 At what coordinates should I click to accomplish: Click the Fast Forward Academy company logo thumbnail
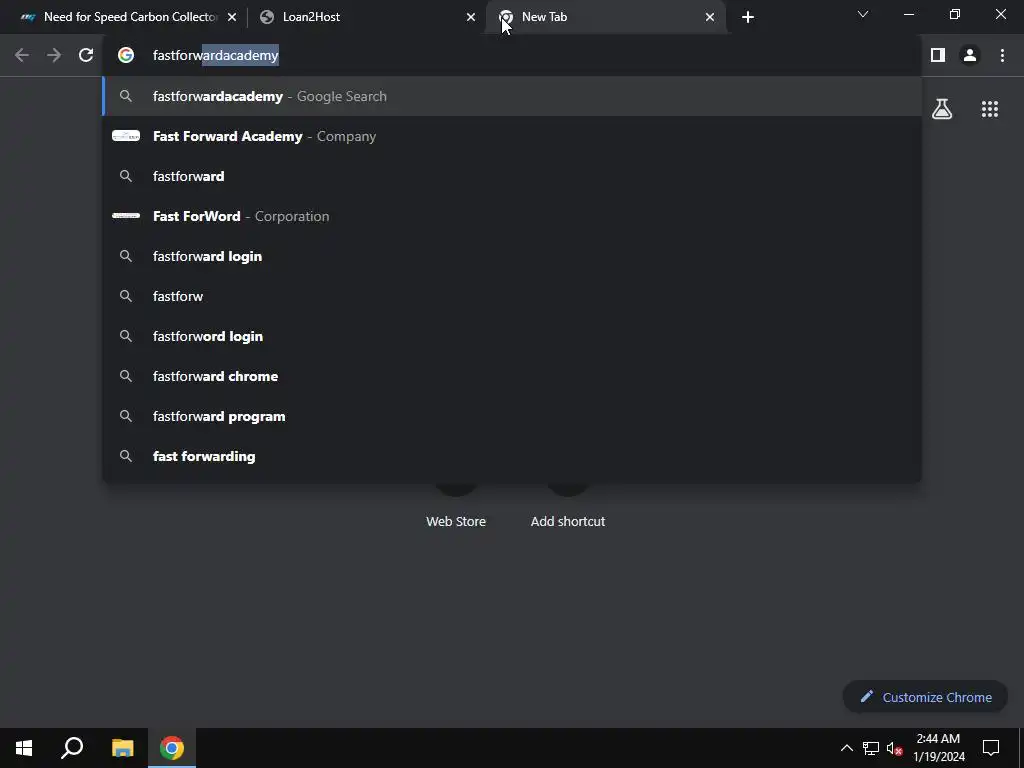click(x=125, y=136)
